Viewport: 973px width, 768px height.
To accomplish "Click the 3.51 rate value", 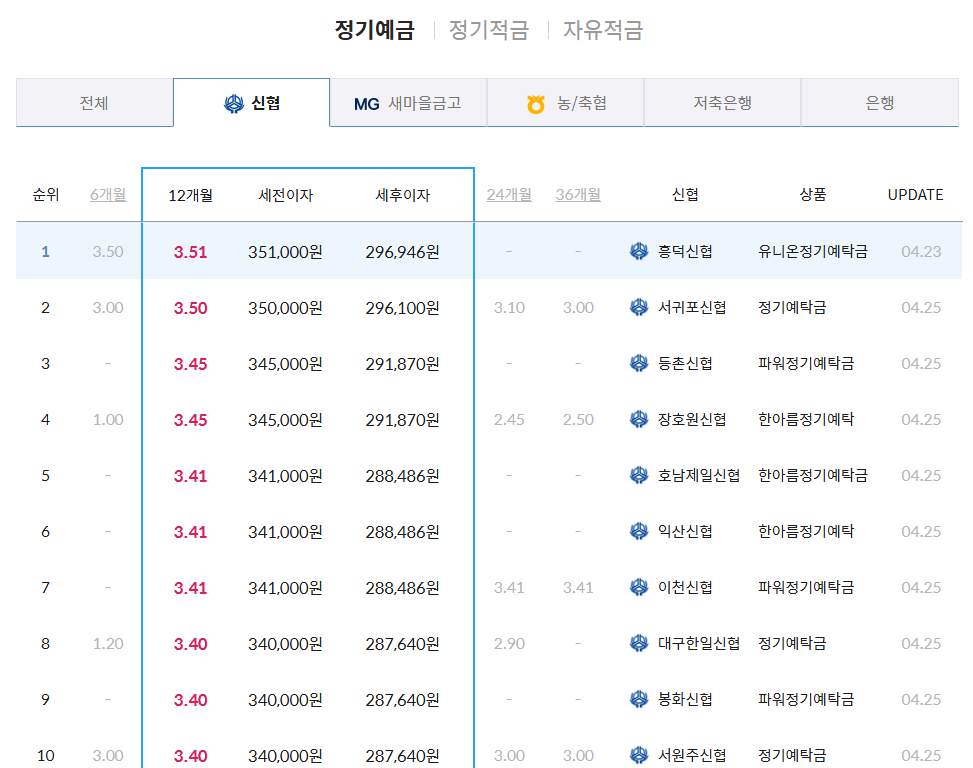I will (191, 252).
